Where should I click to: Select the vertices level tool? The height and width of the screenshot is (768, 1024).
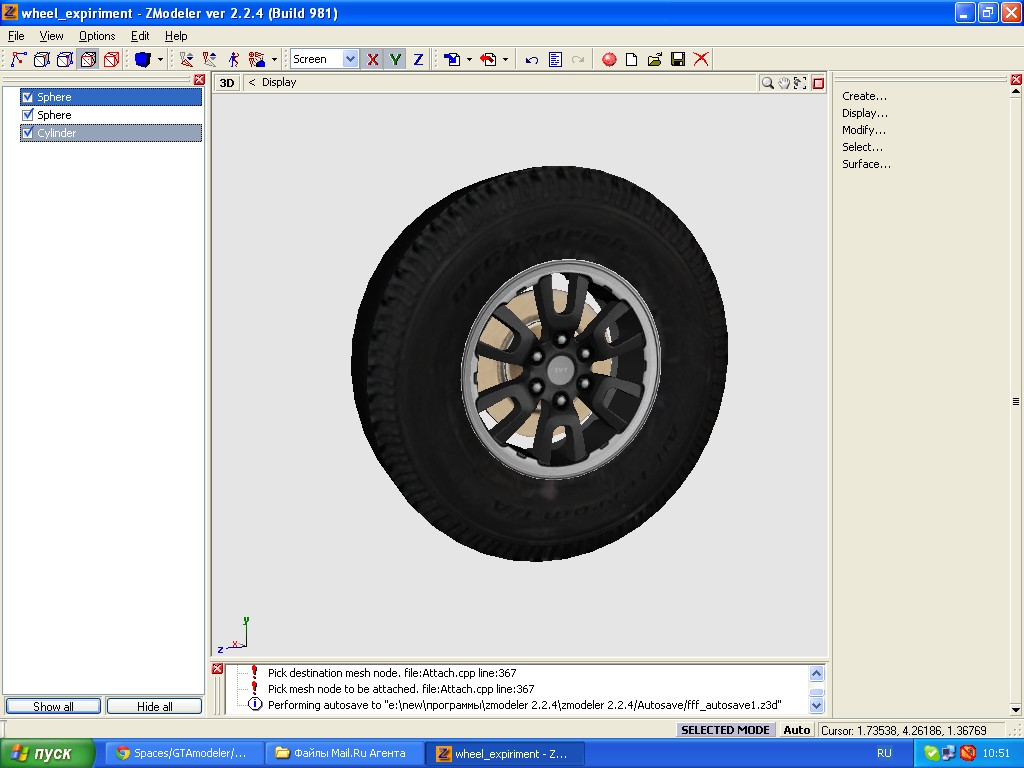point(17,59)
